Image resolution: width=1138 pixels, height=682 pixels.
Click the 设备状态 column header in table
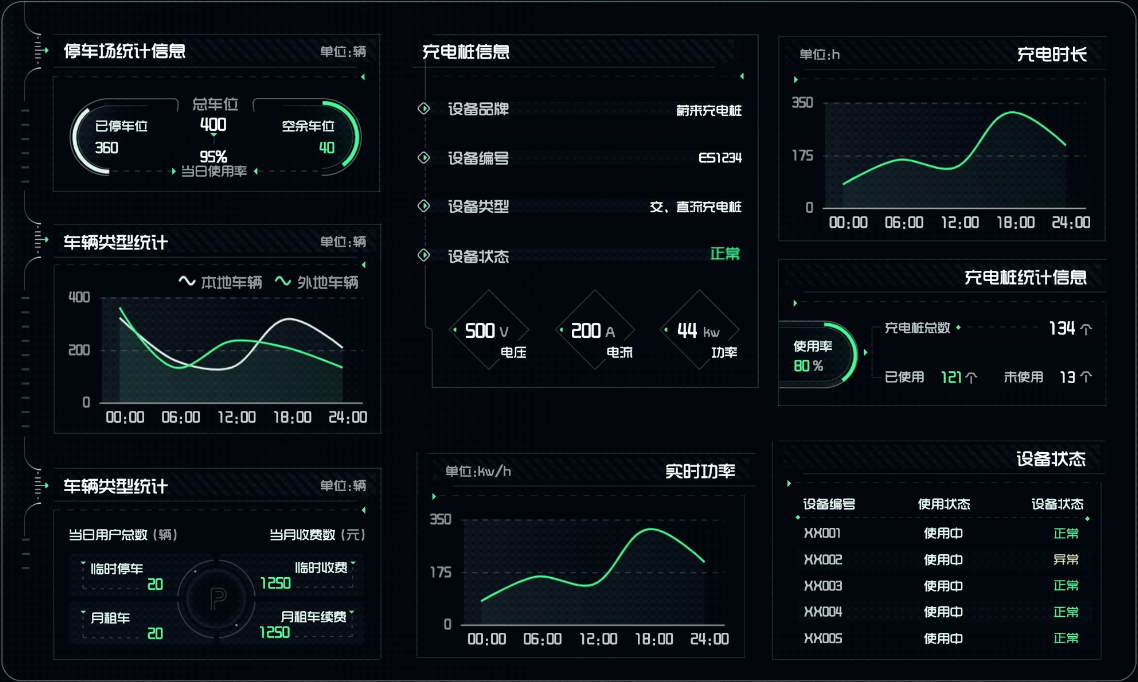point(1057,504)
